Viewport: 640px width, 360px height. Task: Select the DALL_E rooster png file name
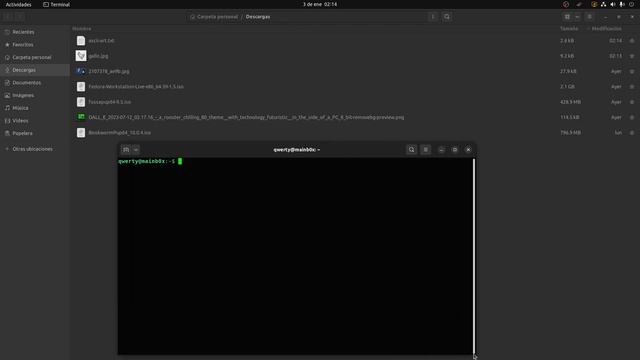(246, 117)
